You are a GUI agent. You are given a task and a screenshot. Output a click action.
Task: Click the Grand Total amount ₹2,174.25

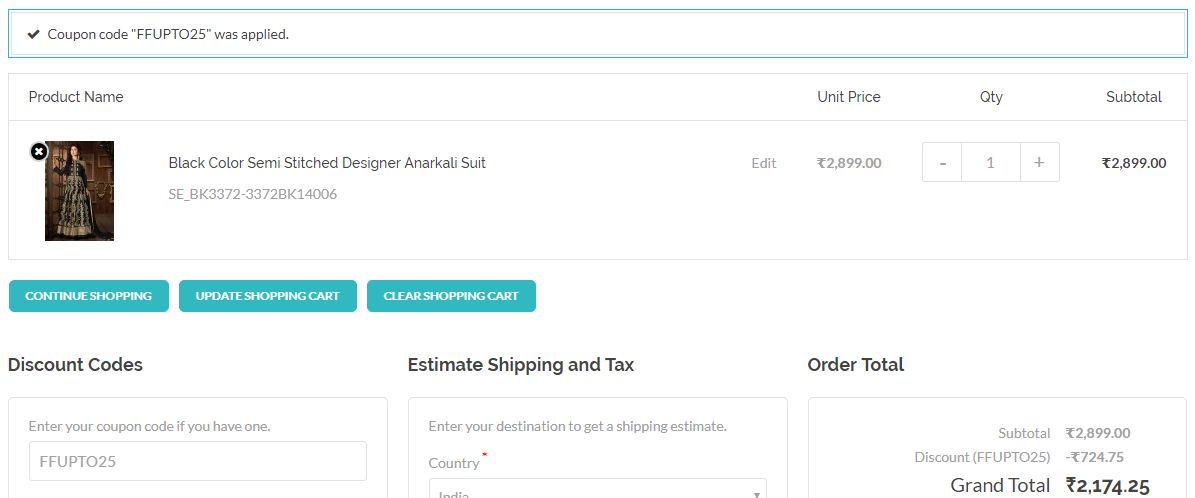[x=1108, y=486]
